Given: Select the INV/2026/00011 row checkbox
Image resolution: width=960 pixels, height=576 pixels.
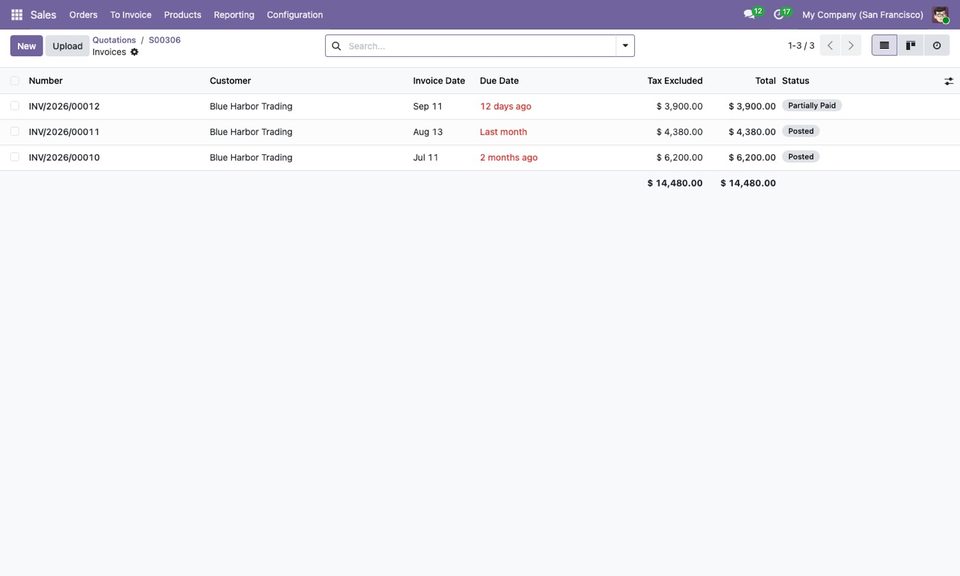Looking at the screenshot, I should [x=15, y=132].
